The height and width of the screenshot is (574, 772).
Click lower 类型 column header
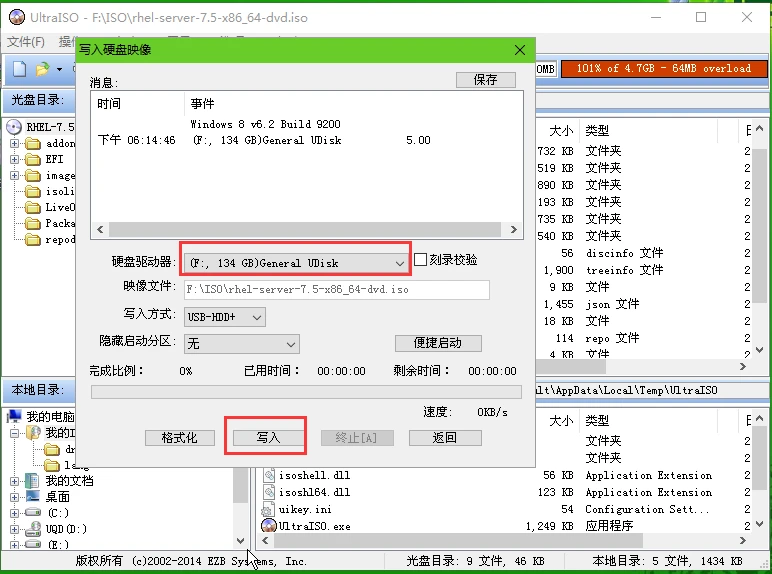pyautogui.click(x=598, y=420)
